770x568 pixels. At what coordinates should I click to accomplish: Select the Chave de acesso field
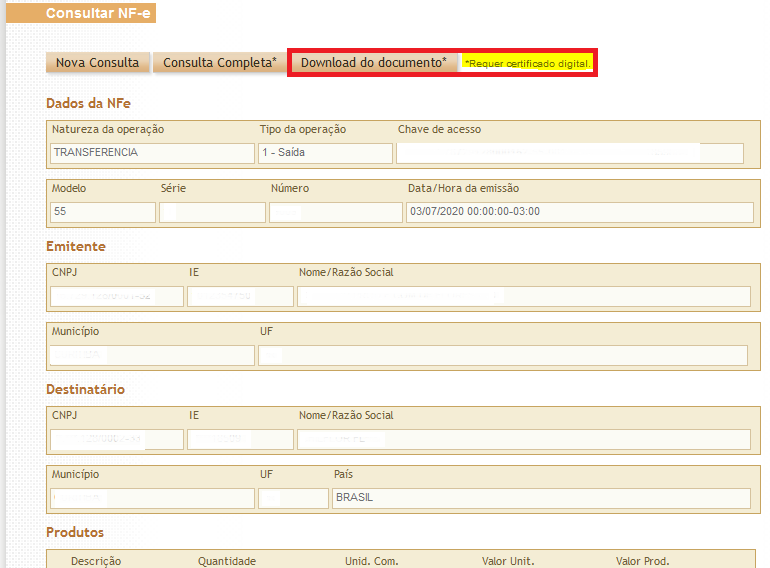[570, 153]
